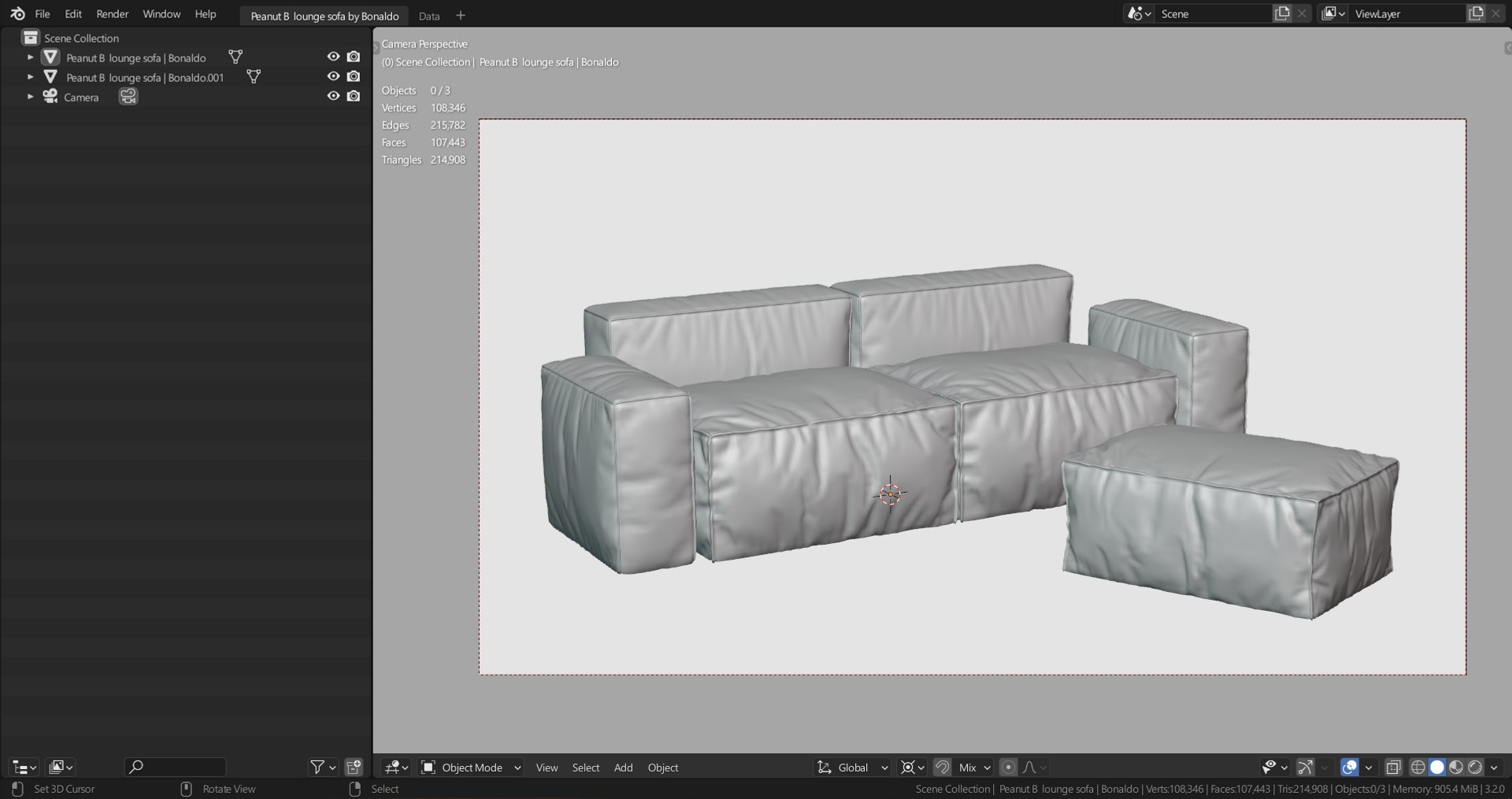Open the scene browse icon
The height and width of the screenshot is (799, 1512).
[1139, 13]
